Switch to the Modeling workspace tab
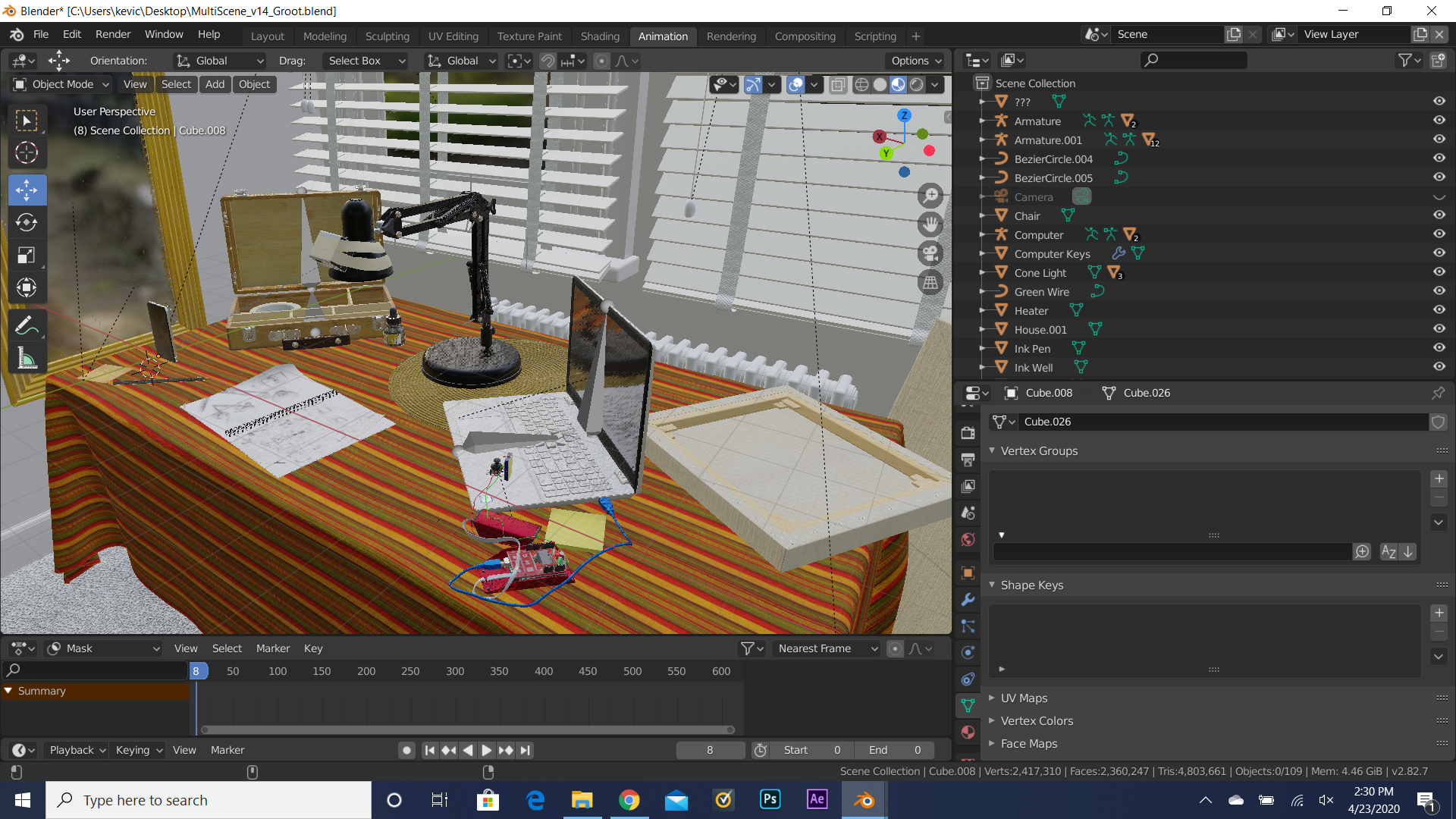This screenshot has height=819, width=1456. 325,36
